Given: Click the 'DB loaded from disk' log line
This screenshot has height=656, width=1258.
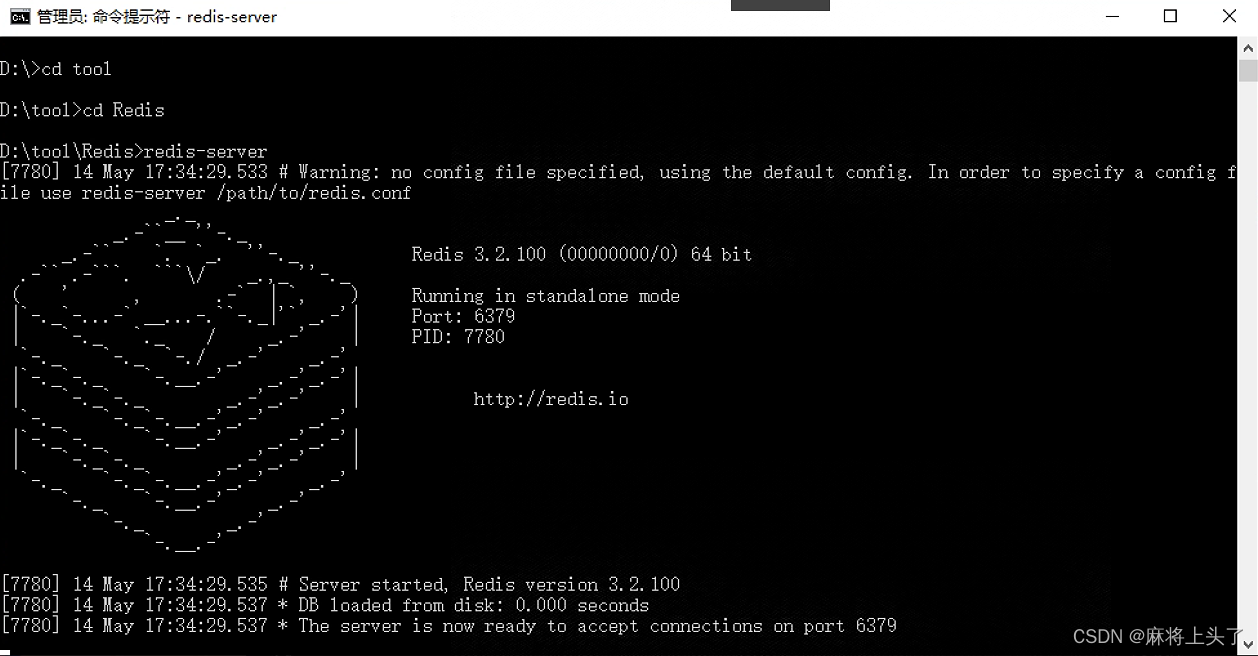Looking at the screenshot, I should tap(325, 605).
